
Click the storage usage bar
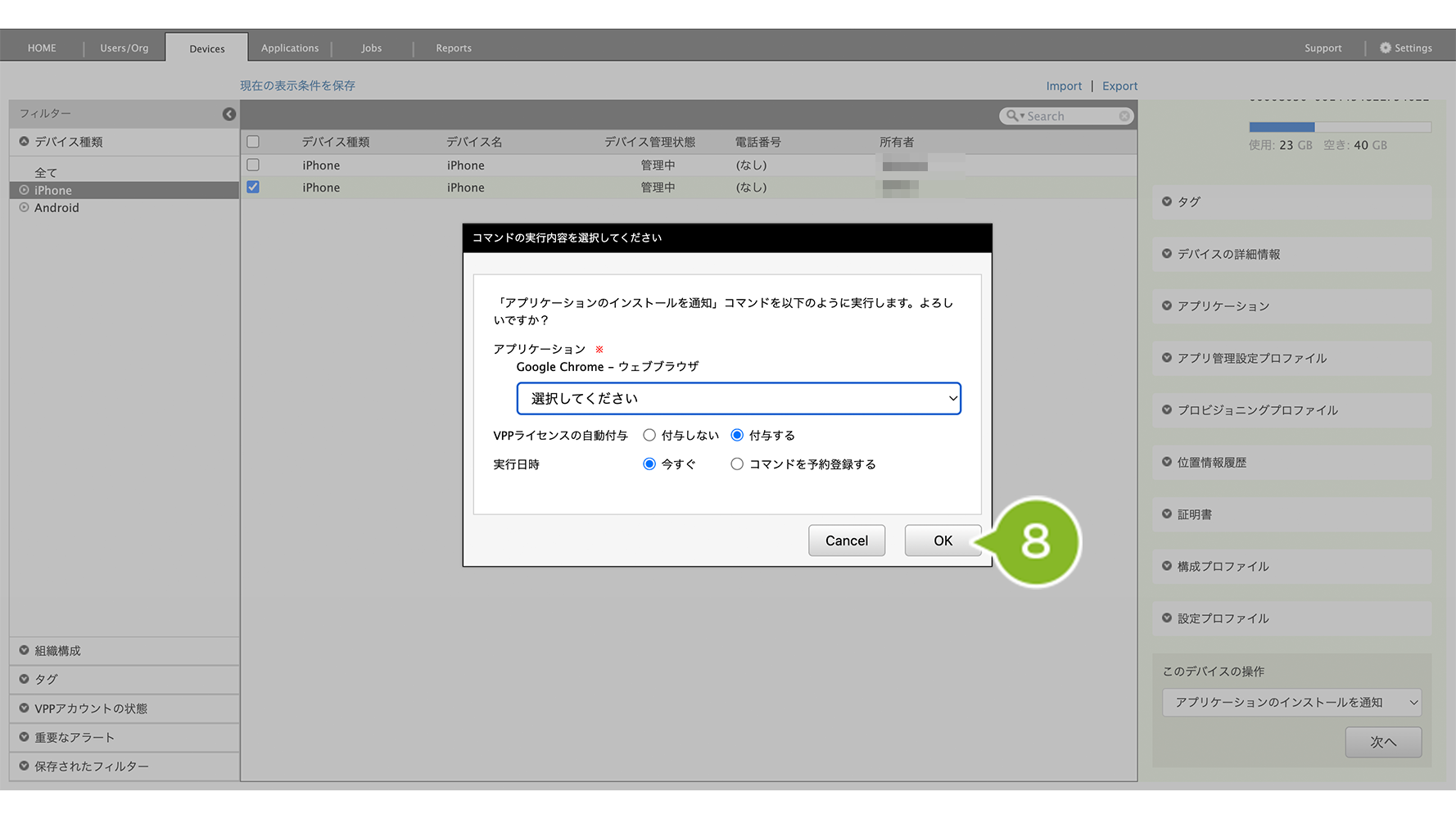1339,127
